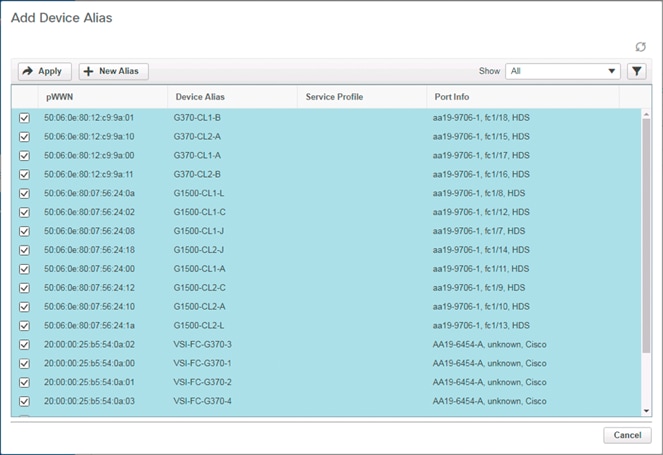Viewport: 663px width, 455px height.
Task: Click device alias VSI-FC-G370-4
Action: (x=203, y=401)
